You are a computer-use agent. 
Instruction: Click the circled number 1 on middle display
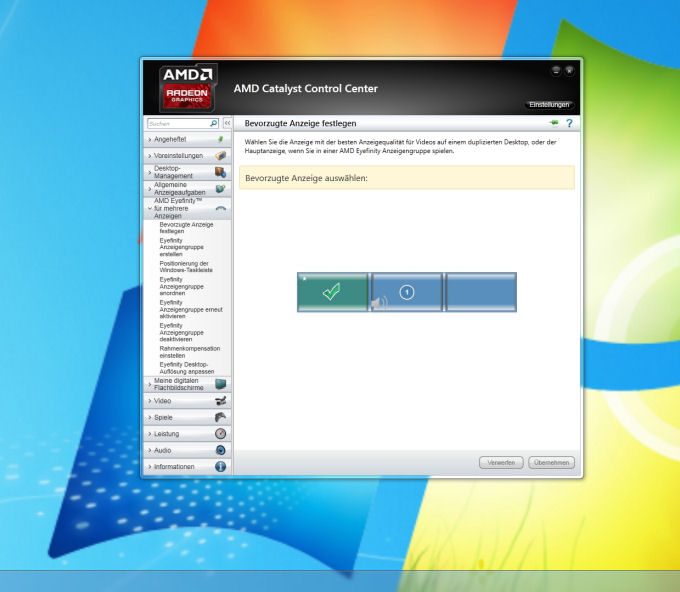[x=407, y=292]
